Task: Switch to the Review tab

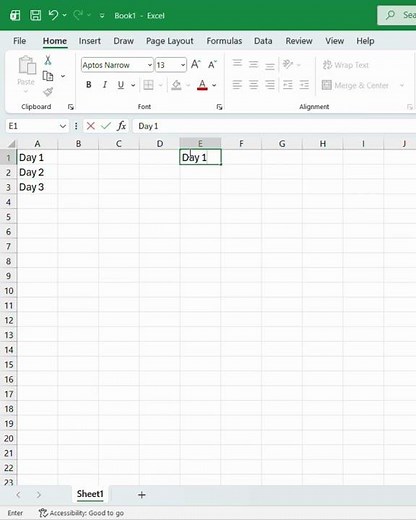Action: tap(299, 41)
